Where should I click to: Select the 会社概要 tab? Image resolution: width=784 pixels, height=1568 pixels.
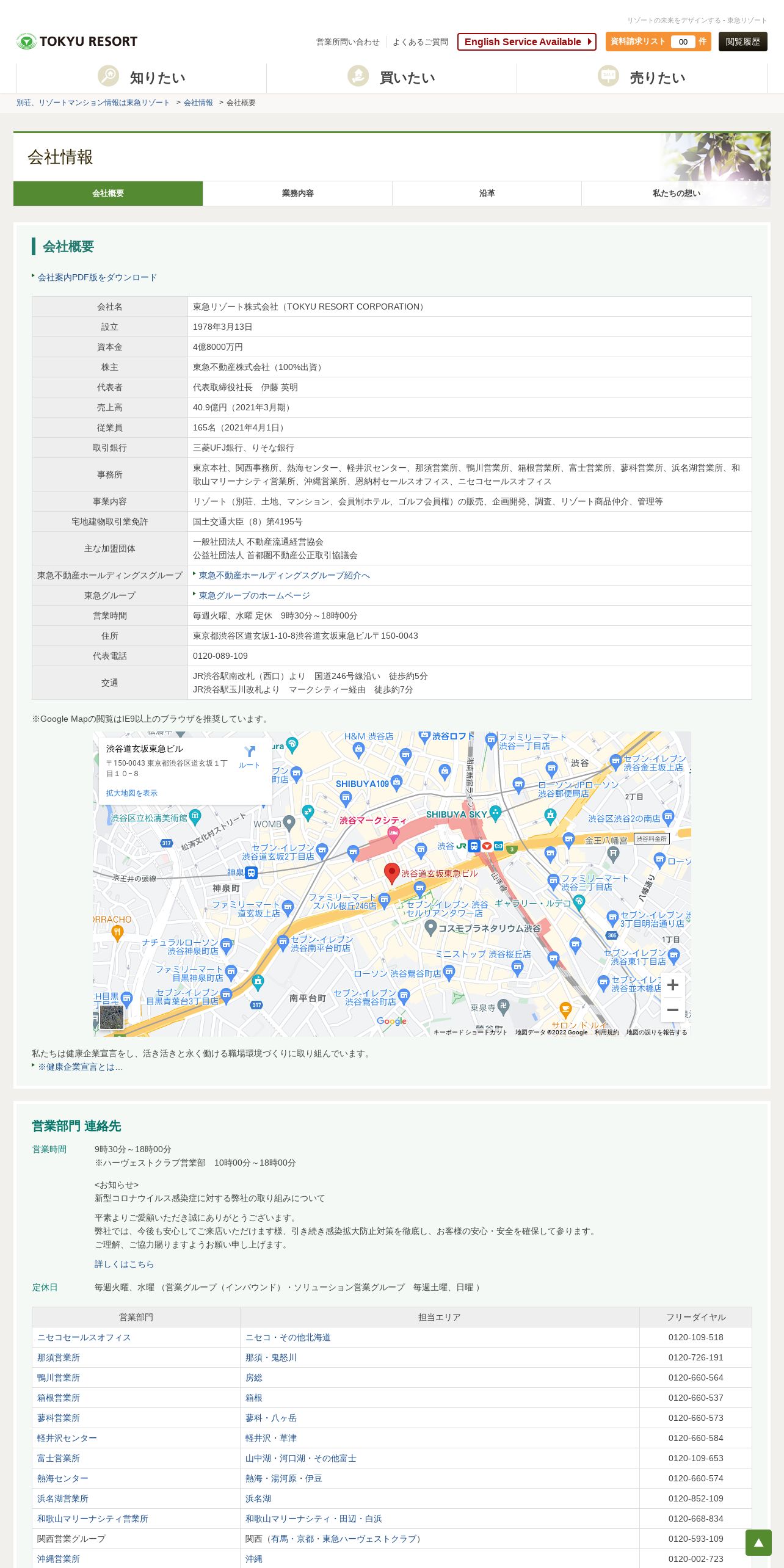coord(108,194)
